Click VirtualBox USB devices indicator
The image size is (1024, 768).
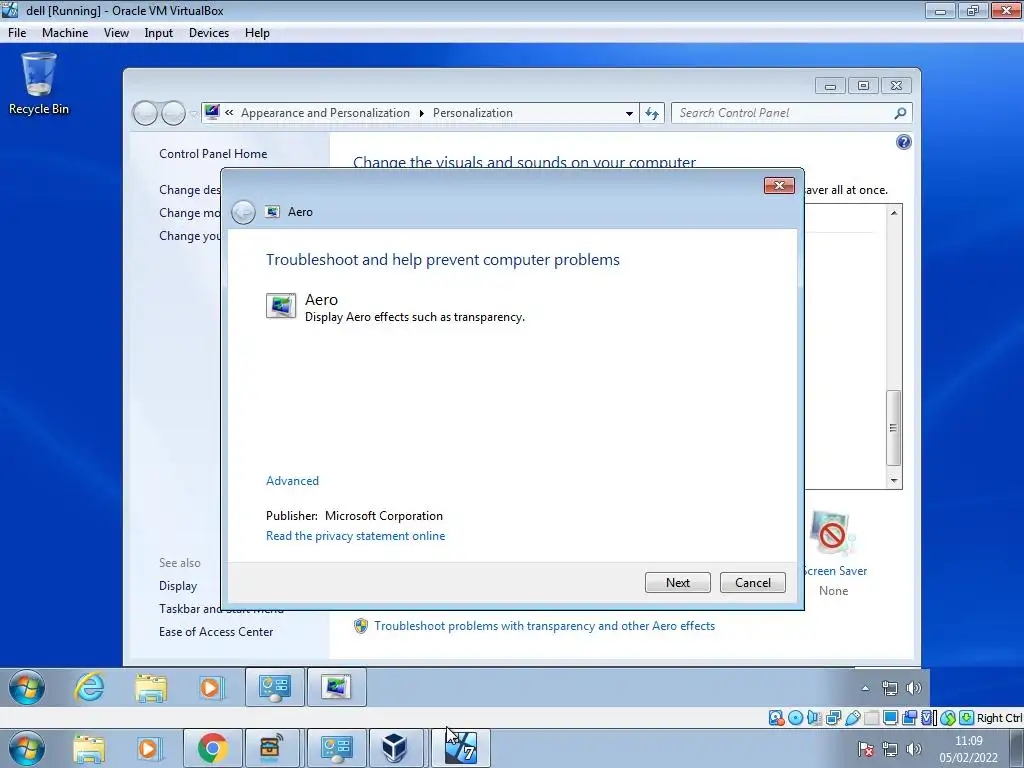coord(852,718)
